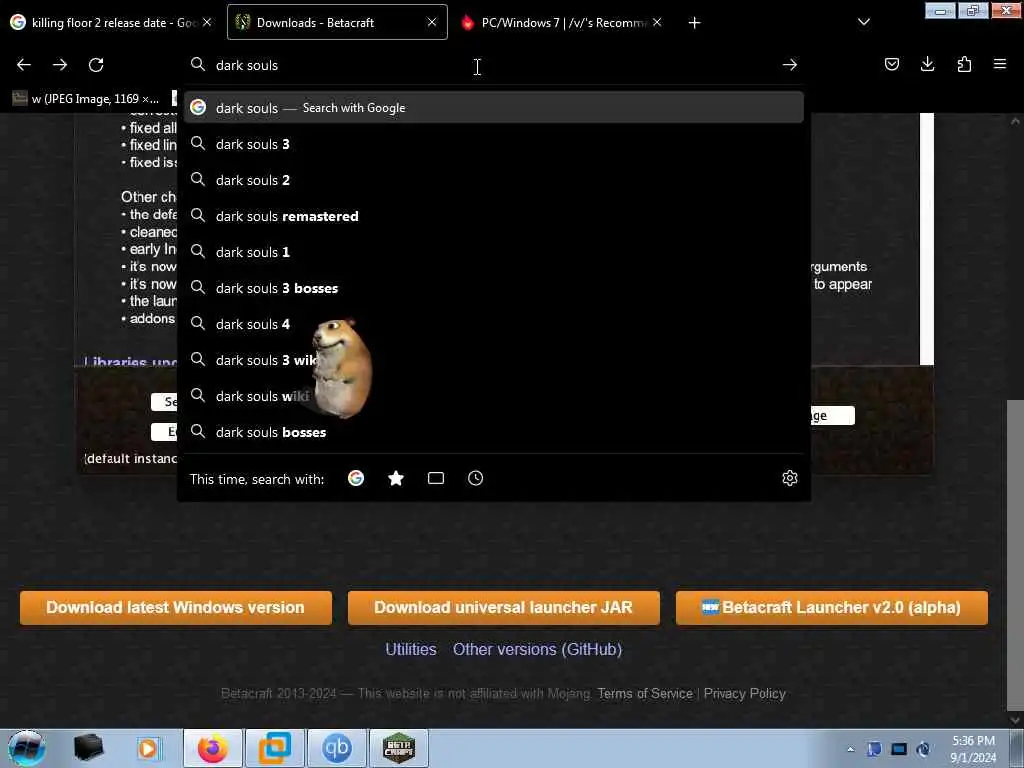Image resolution: width=1024 pixels, height=768 pixels.
Task: Search this time with Google icon
Action: coord(356,479)
